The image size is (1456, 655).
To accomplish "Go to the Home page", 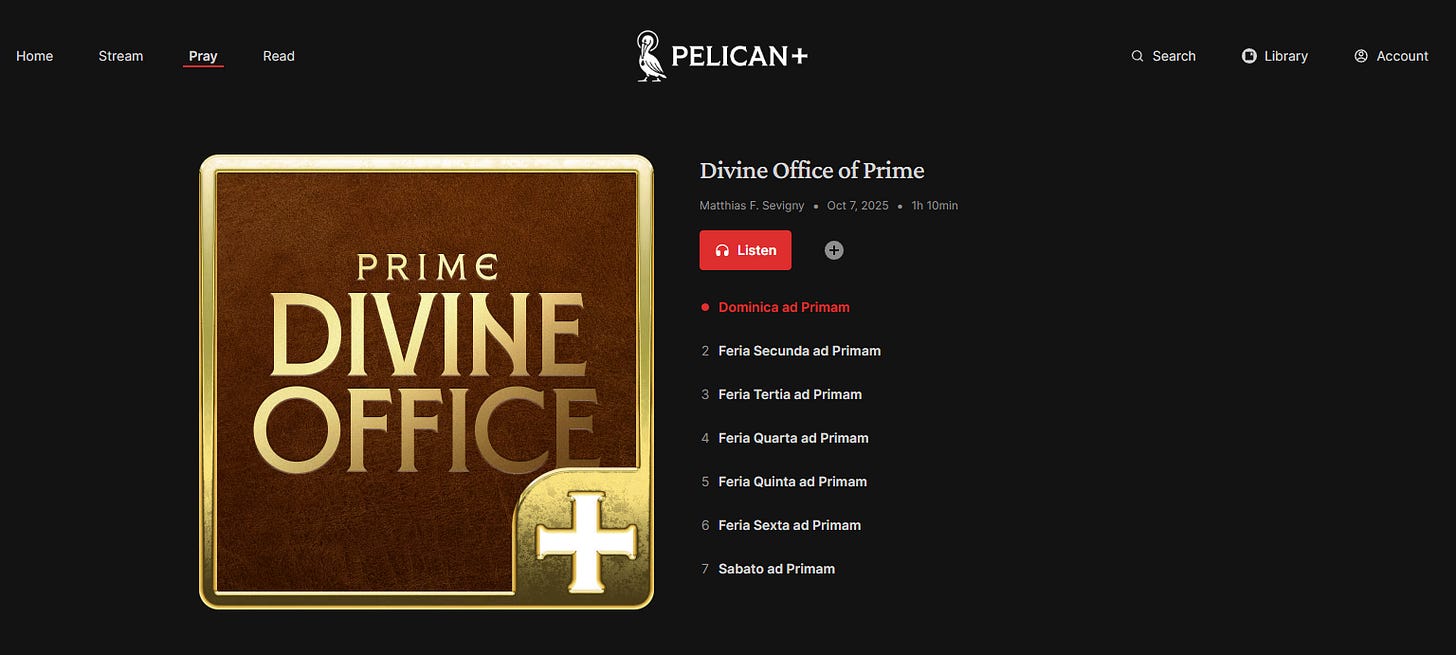I will (35, 56).
